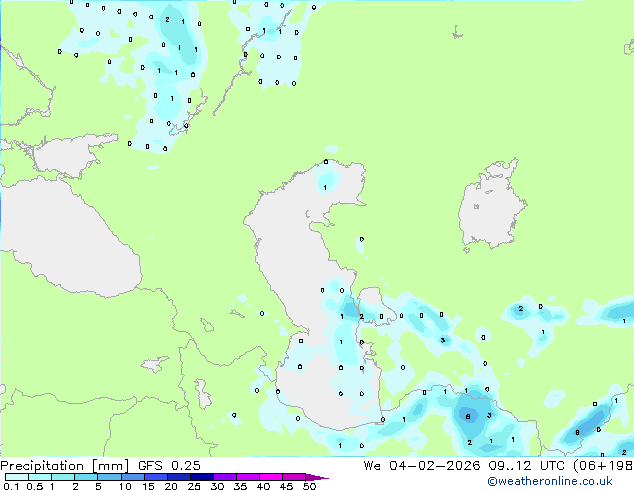Click the 'Precipitation [mm]' title text
The height and width of the screenshot is (490, 634).
[65, 466]
